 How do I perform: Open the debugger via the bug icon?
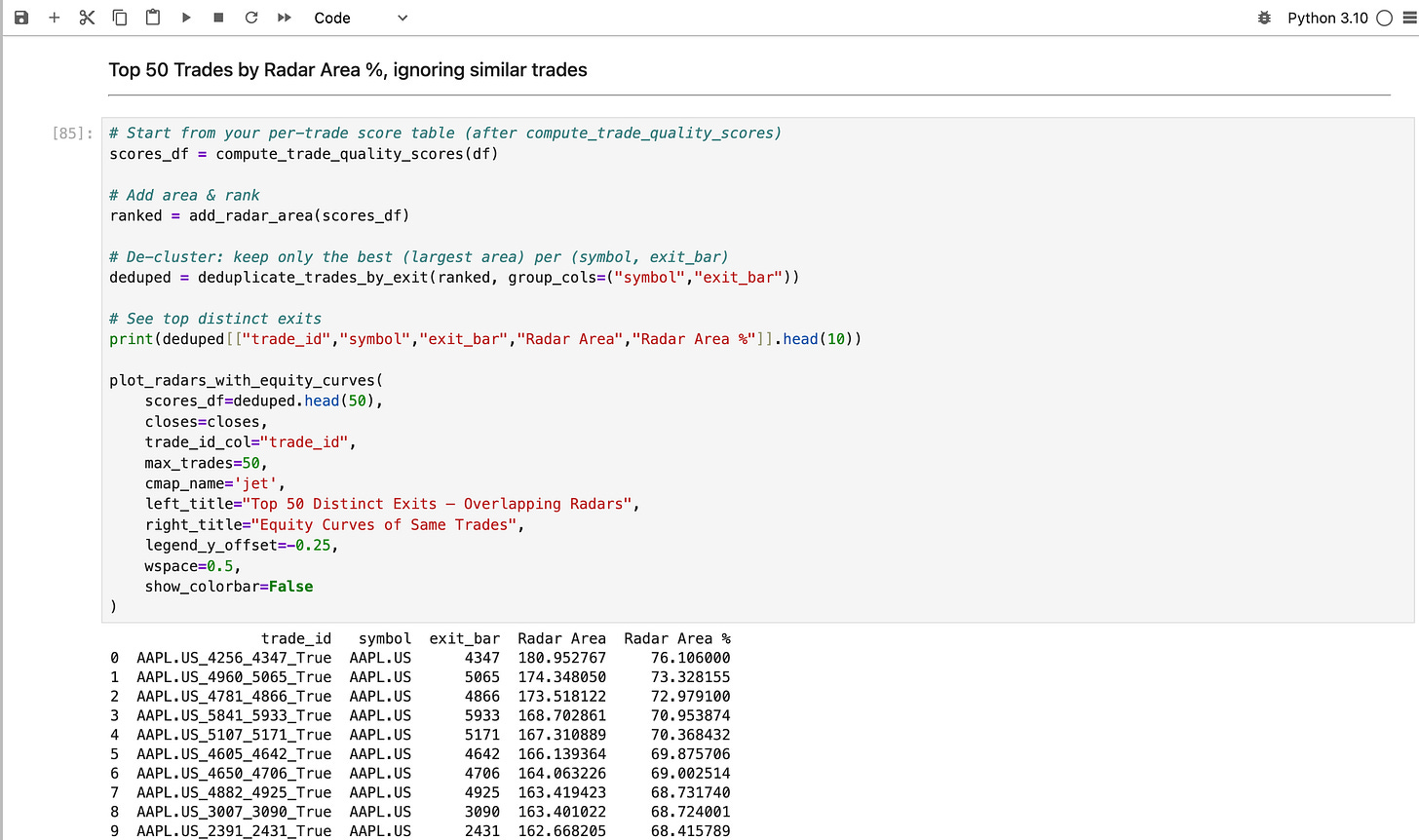[1265, 18]
